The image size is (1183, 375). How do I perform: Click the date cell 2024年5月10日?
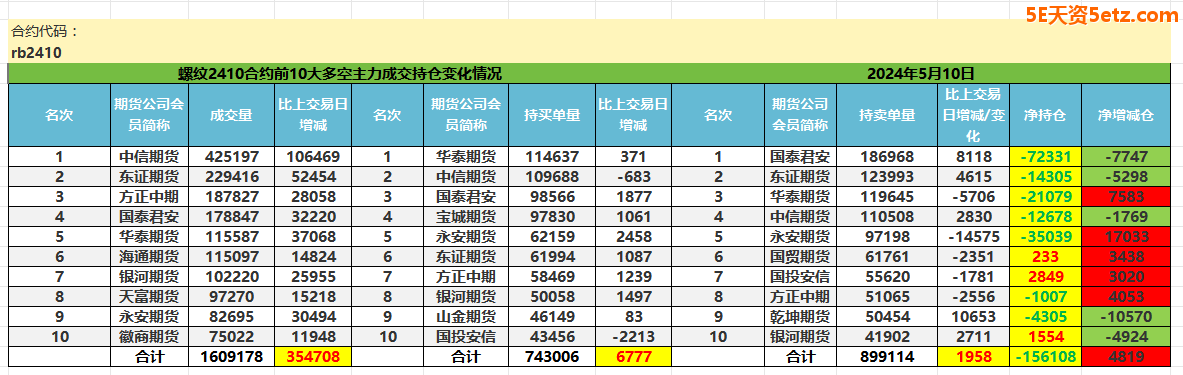pyautogui.click(x=920, y=74)
